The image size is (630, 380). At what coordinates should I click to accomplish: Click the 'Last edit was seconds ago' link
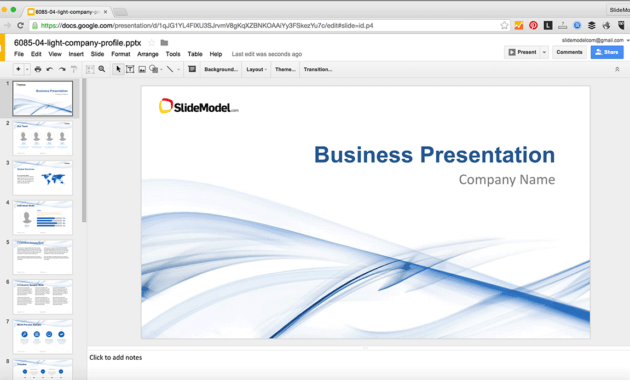[x=267, y=54]
